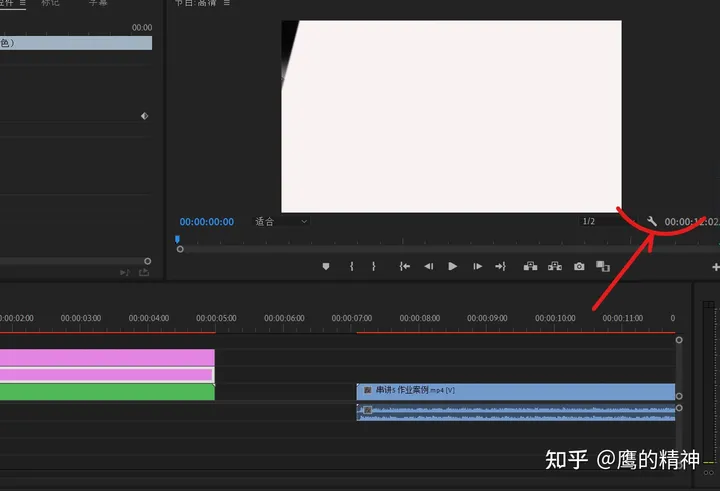This screenshot has height=491, width=720.
Task: Open Program monitor wrench settings
Action: 652,221
